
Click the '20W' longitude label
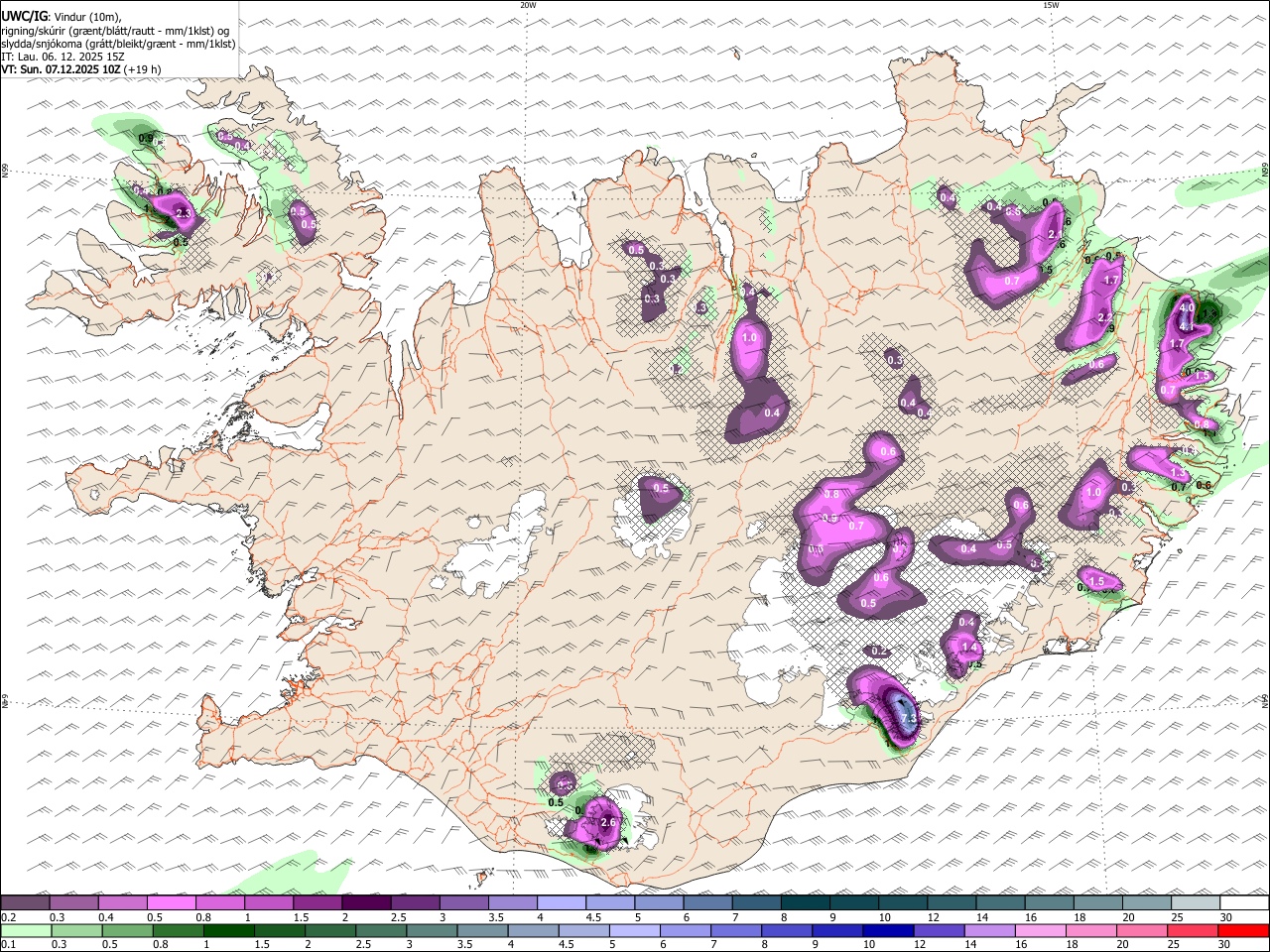[528, 5]
